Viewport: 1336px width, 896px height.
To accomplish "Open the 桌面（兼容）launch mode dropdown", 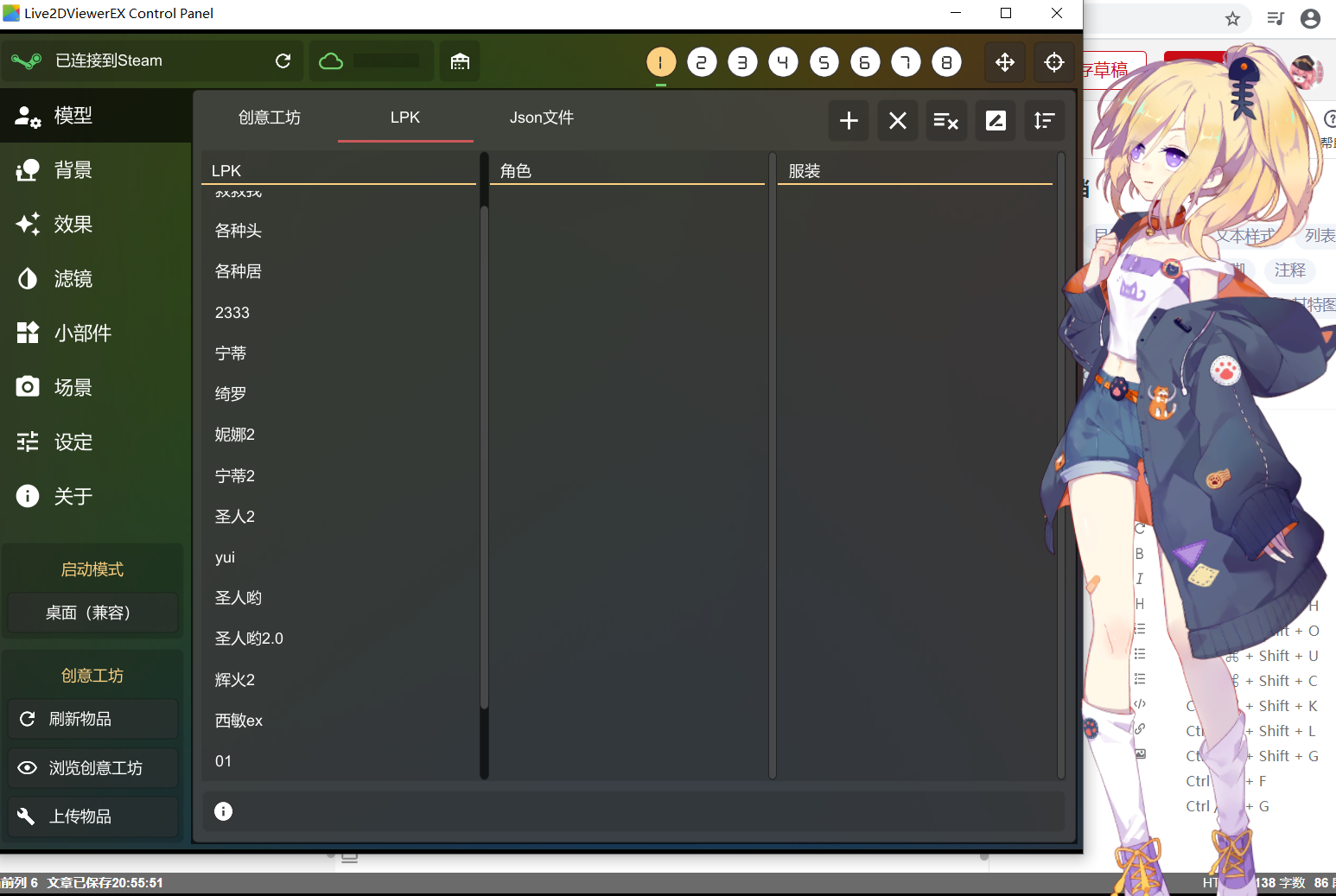I will coord(92,613).
